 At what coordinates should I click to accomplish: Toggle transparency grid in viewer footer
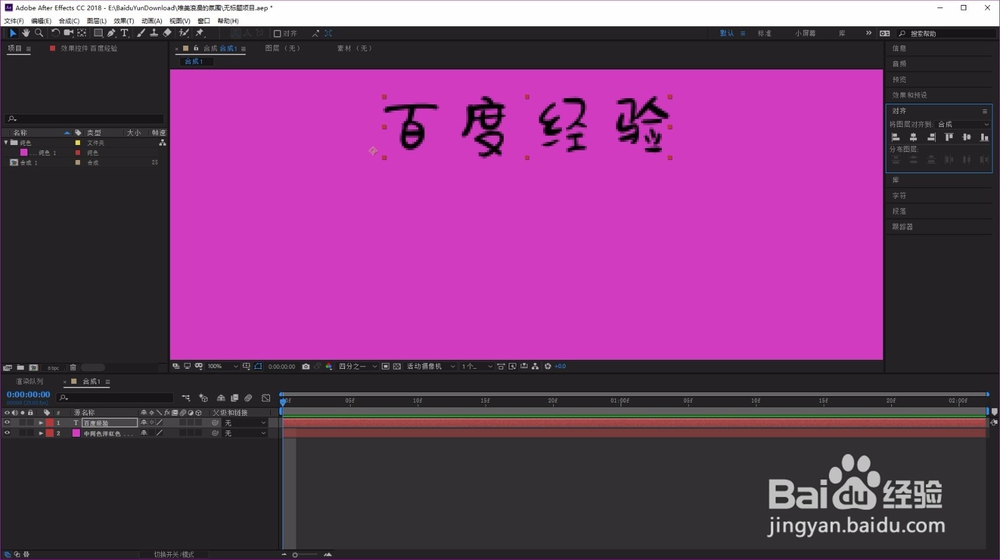pyautogui.click(x=397, y=366)
